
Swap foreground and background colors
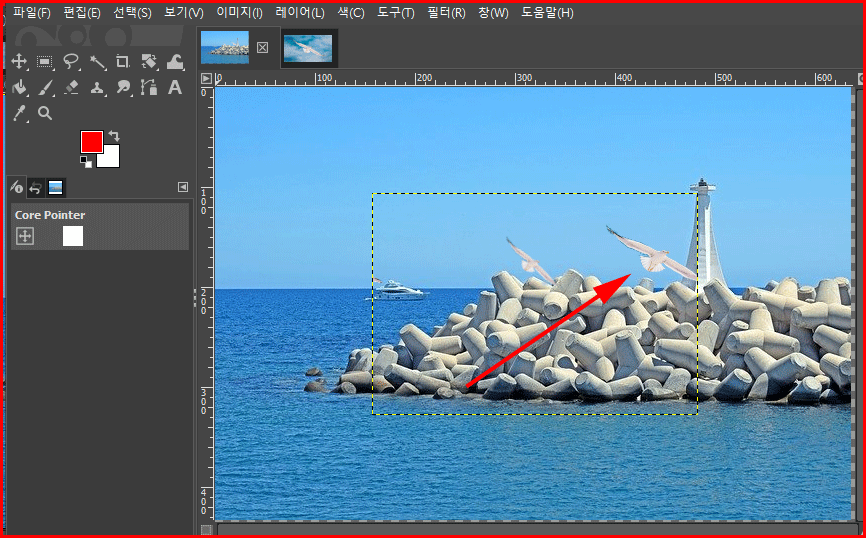coord(114,135)
